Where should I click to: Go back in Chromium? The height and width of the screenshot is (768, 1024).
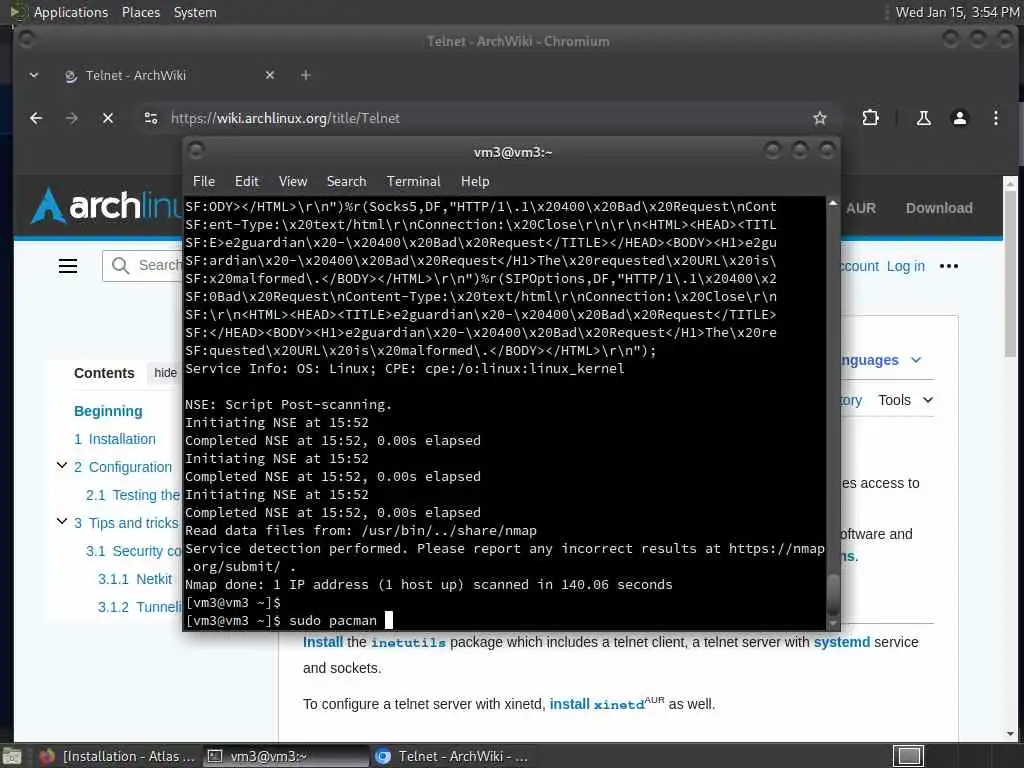(36, 118)
